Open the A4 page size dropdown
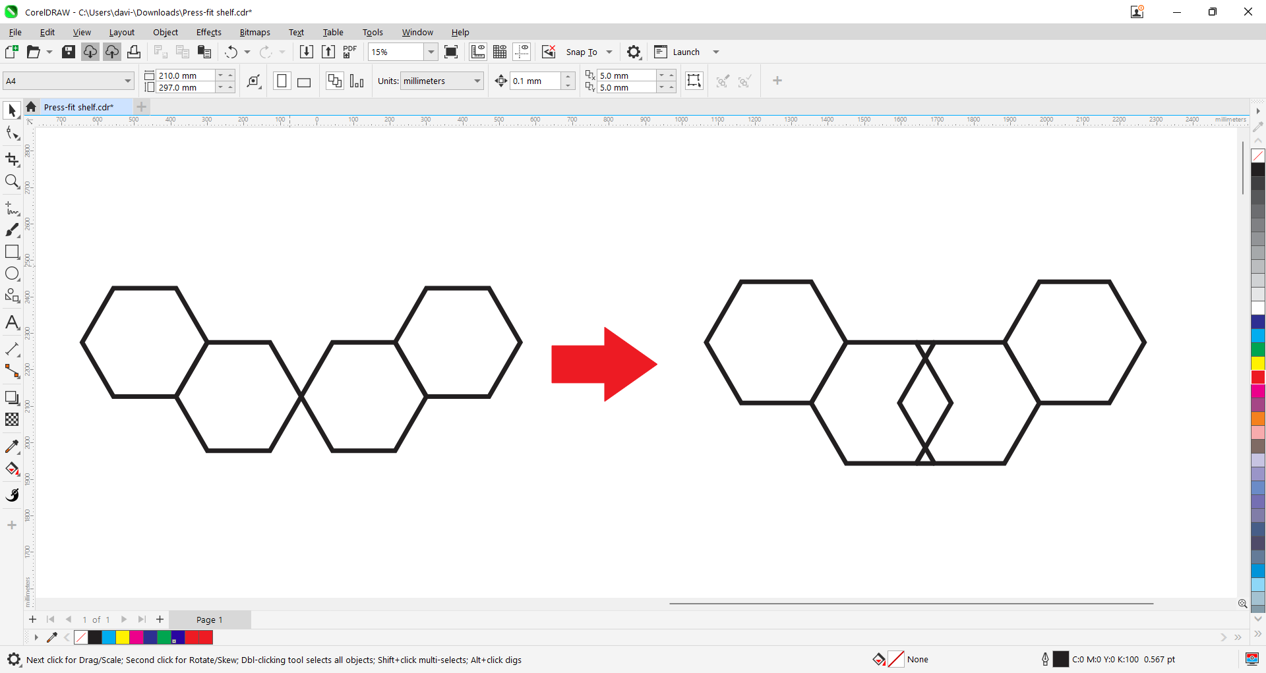This screenshot has height=673, width=1266. point(128,81)
